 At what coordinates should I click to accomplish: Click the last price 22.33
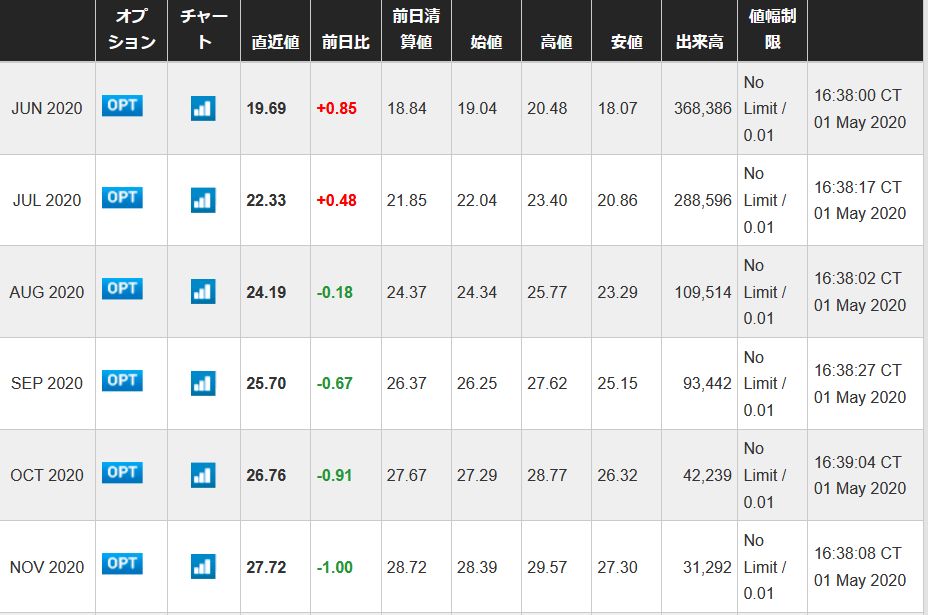coord(266,200)
